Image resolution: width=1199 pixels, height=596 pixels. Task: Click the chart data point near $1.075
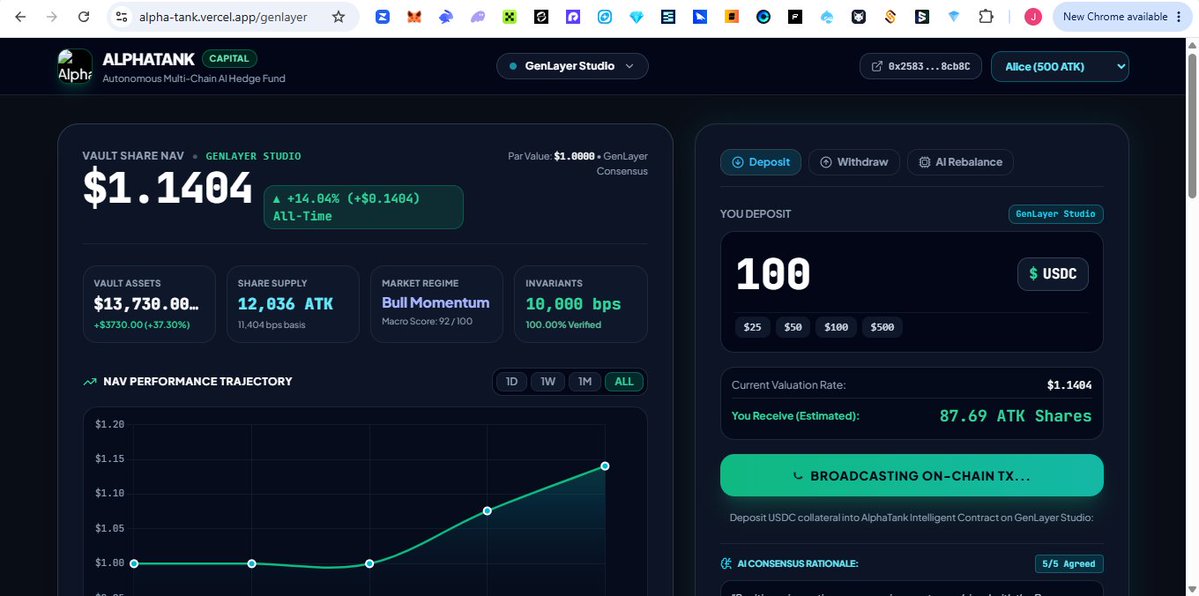(487, 510)
